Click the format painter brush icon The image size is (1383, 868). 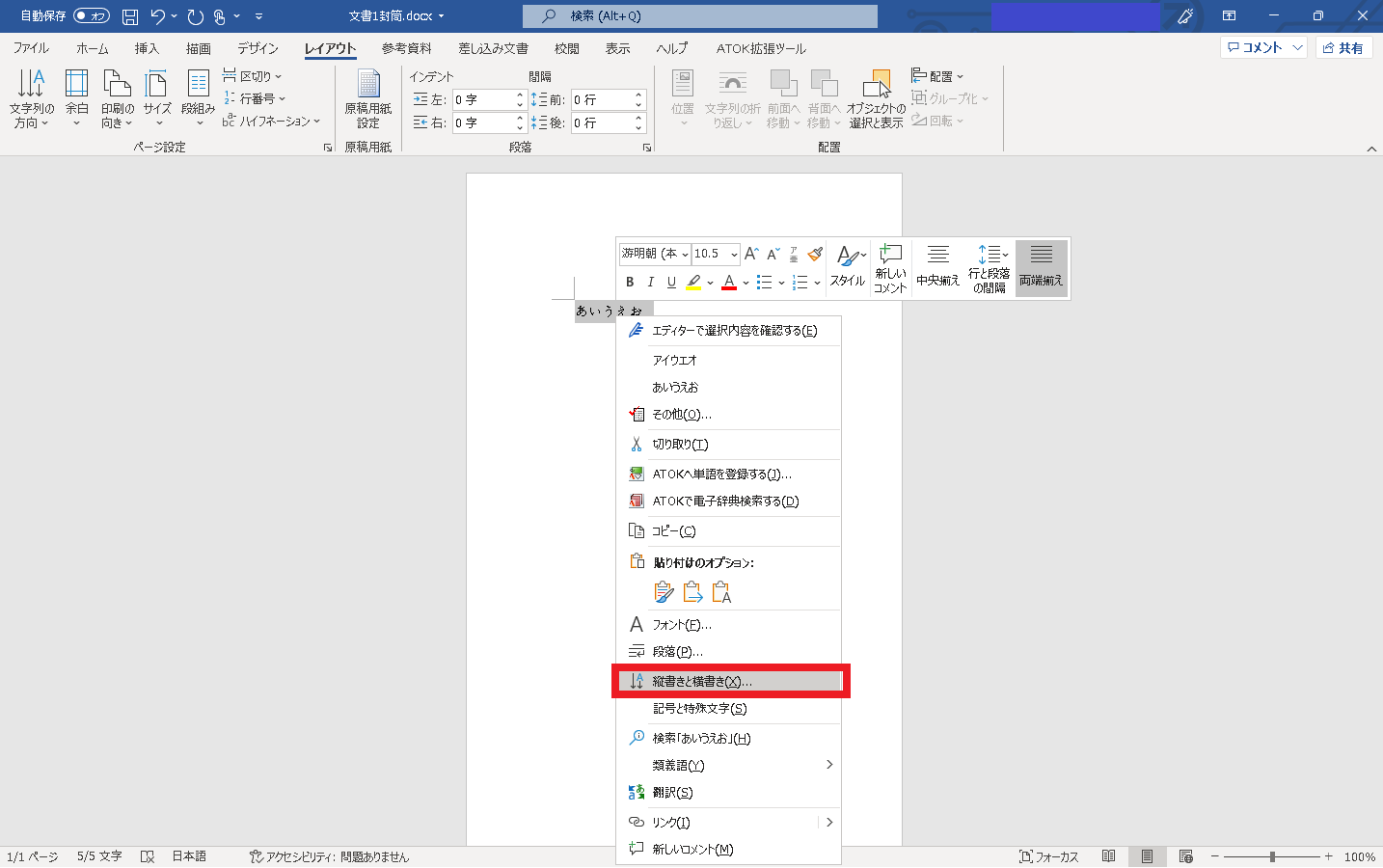(x=815, y=254)
